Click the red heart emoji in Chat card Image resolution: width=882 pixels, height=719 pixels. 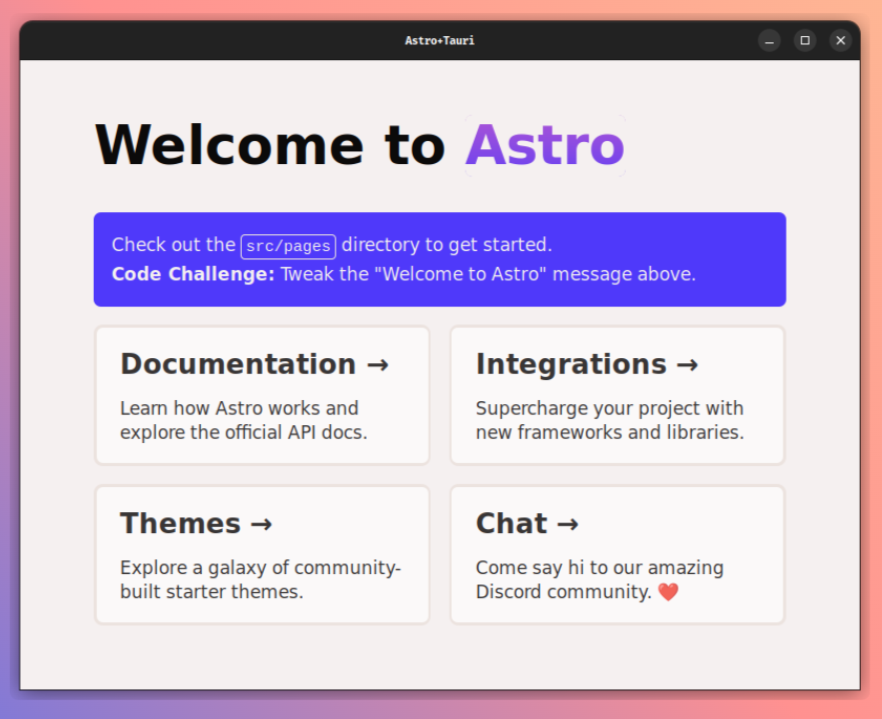coord(668,592)
